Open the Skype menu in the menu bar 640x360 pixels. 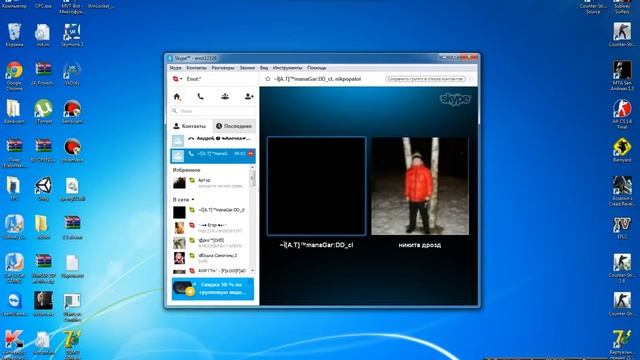(175, 68)
